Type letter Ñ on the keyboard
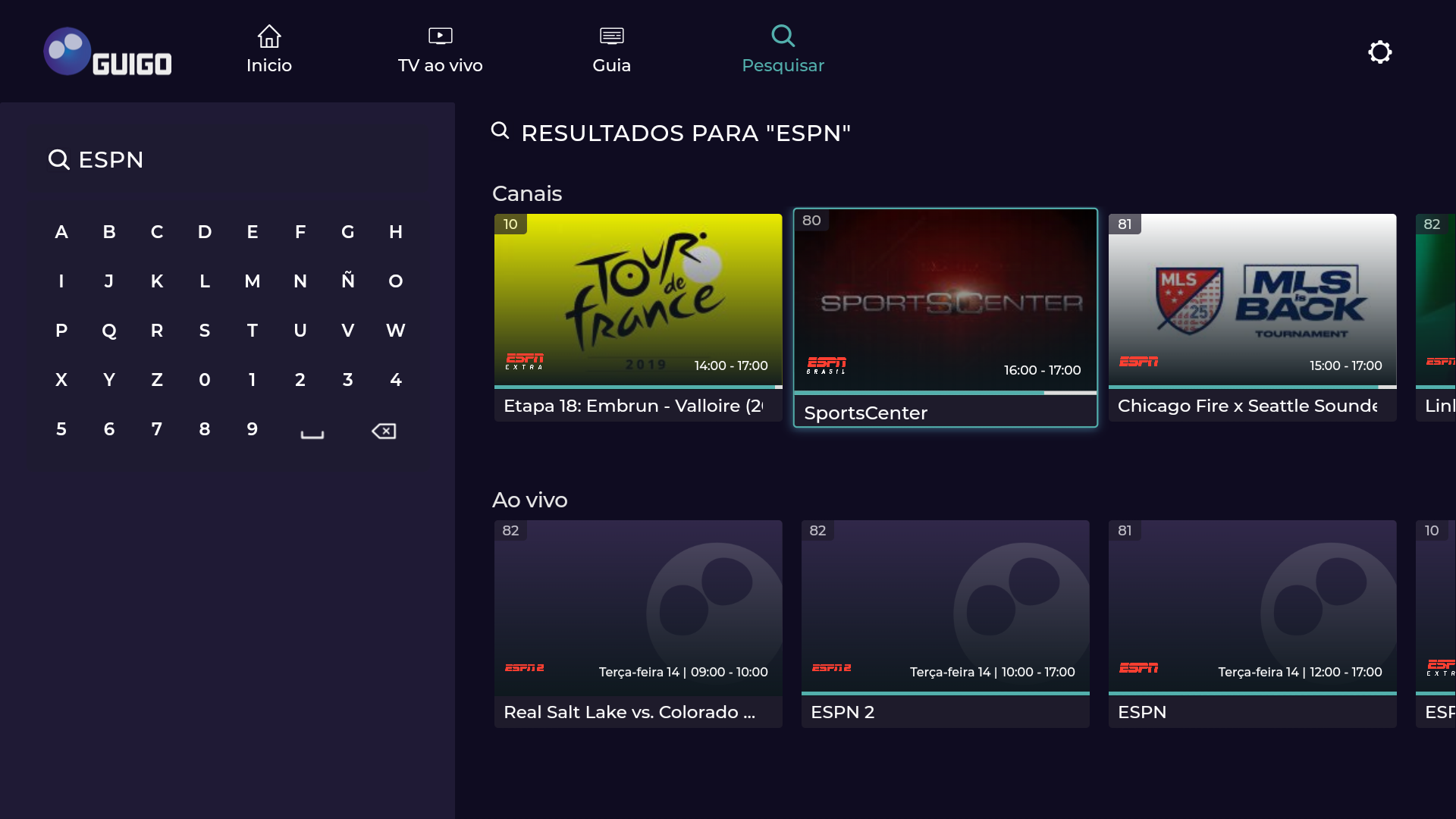The height and width of the screenshot is (819, 1456). point(348,281)
